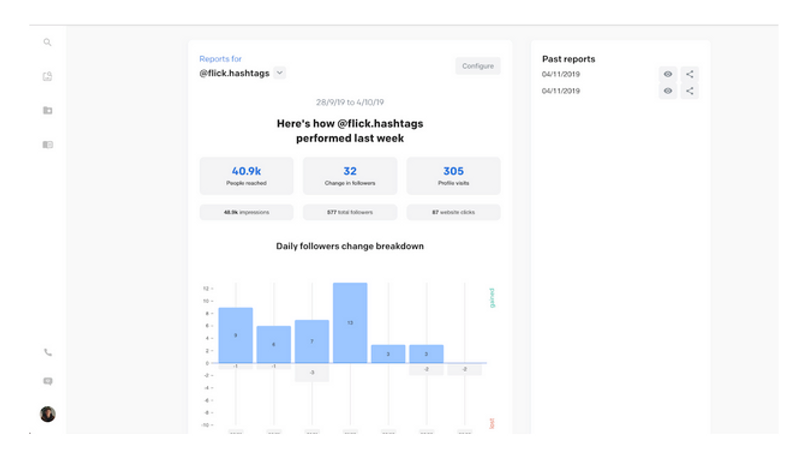Click the 28/9/19 to 4/10/19 date range
809x461 pixels.
pyautogui.click(x=350, y=102)
